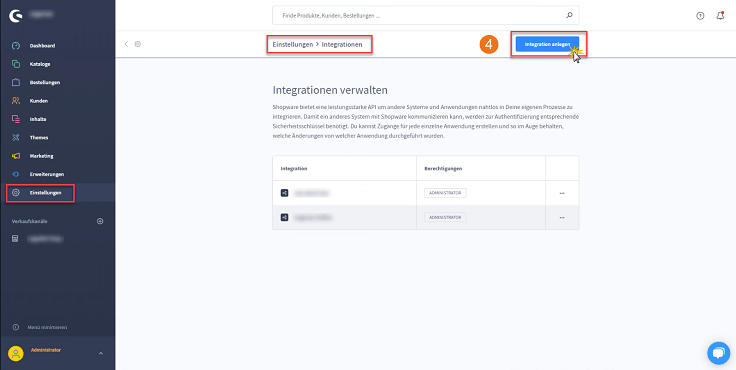Open the chat support bubble
736x370 pixels.
719,353
